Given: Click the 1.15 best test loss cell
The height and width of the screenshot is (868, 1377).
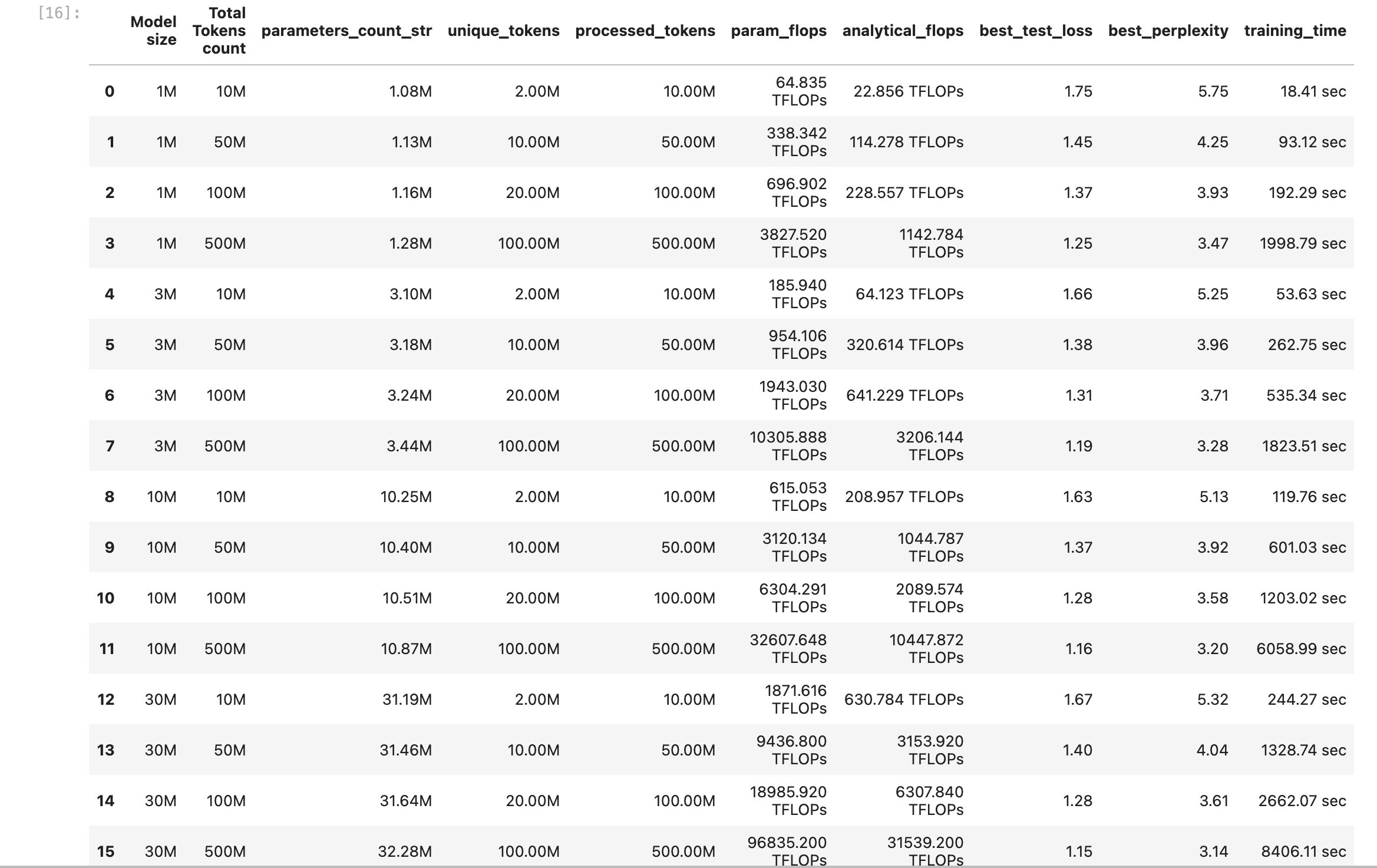Looking at the screenshot, I should (1078, 852).
